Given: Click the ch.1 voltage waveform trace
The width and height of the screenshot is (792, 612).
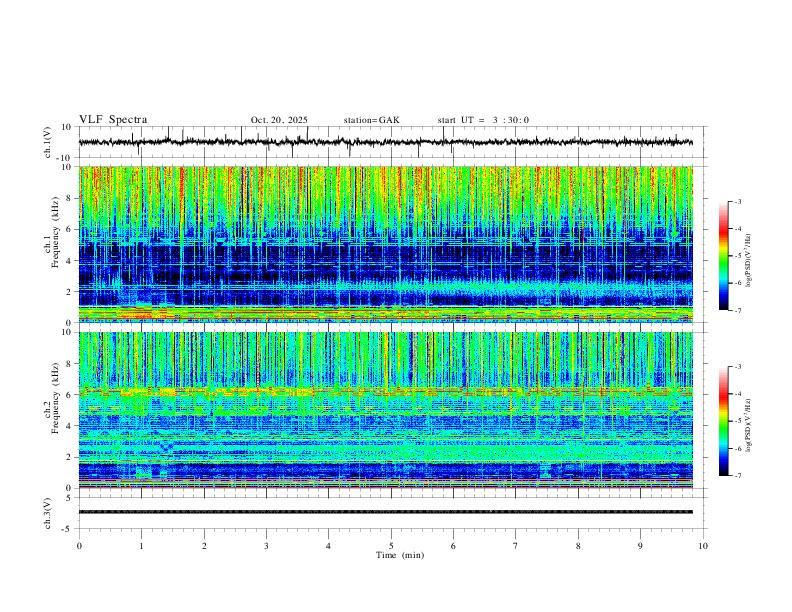Looking at the screenshot, I should 385,142.
